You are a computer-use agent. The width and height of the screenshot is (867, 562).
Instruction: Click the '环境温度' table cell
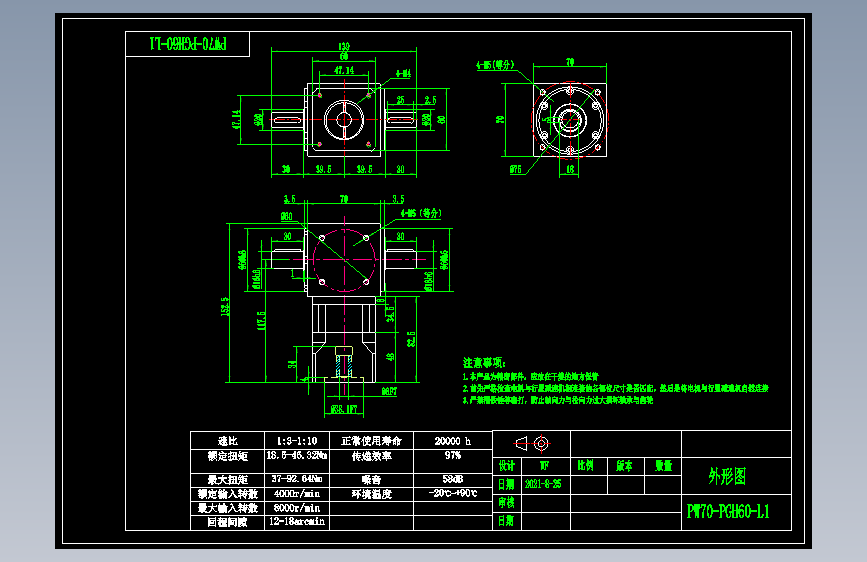pos(372,494)
